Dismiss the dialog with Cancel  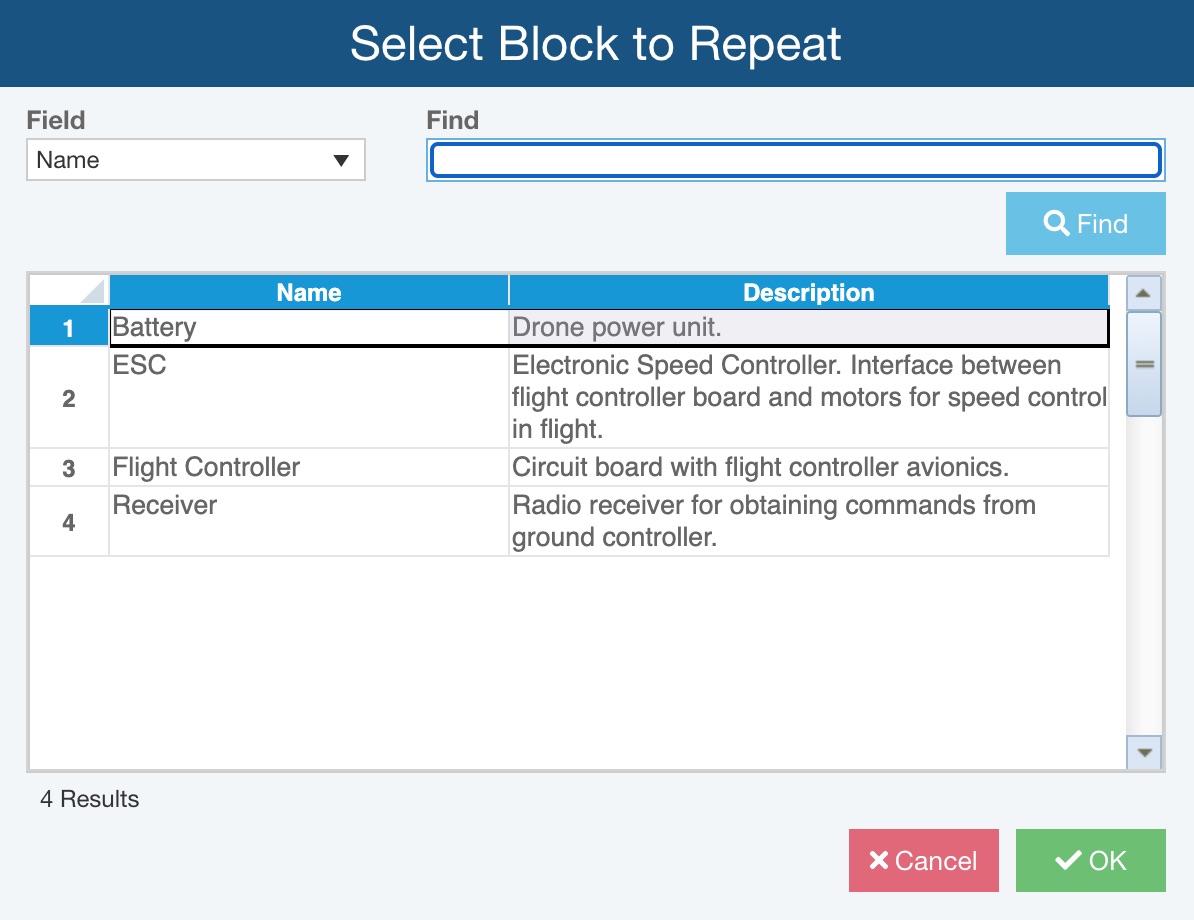(x=923, y=860)
